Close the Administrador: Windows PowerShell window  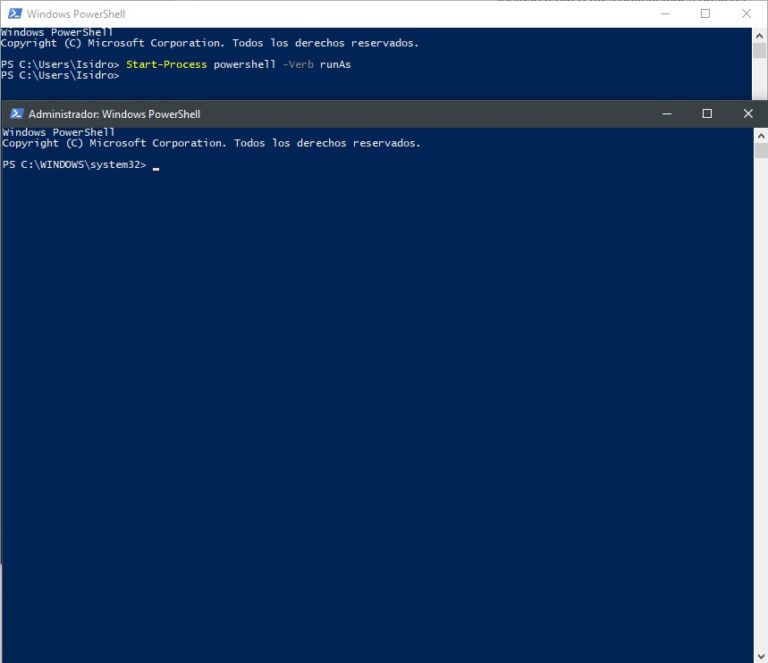[748, 114]
